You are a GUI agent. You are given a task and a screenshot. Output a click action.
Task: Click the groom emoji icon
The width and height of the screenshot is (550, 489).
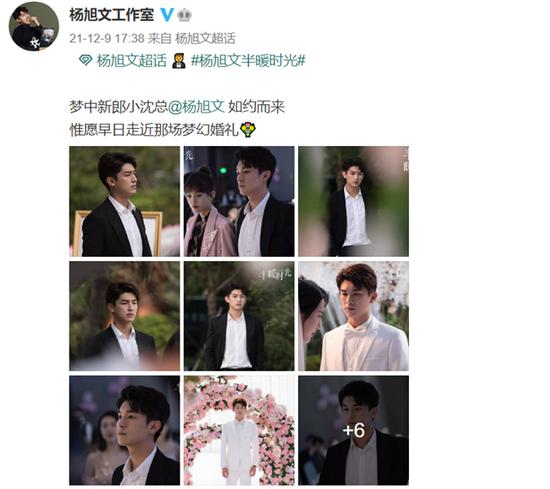(179, 61)
